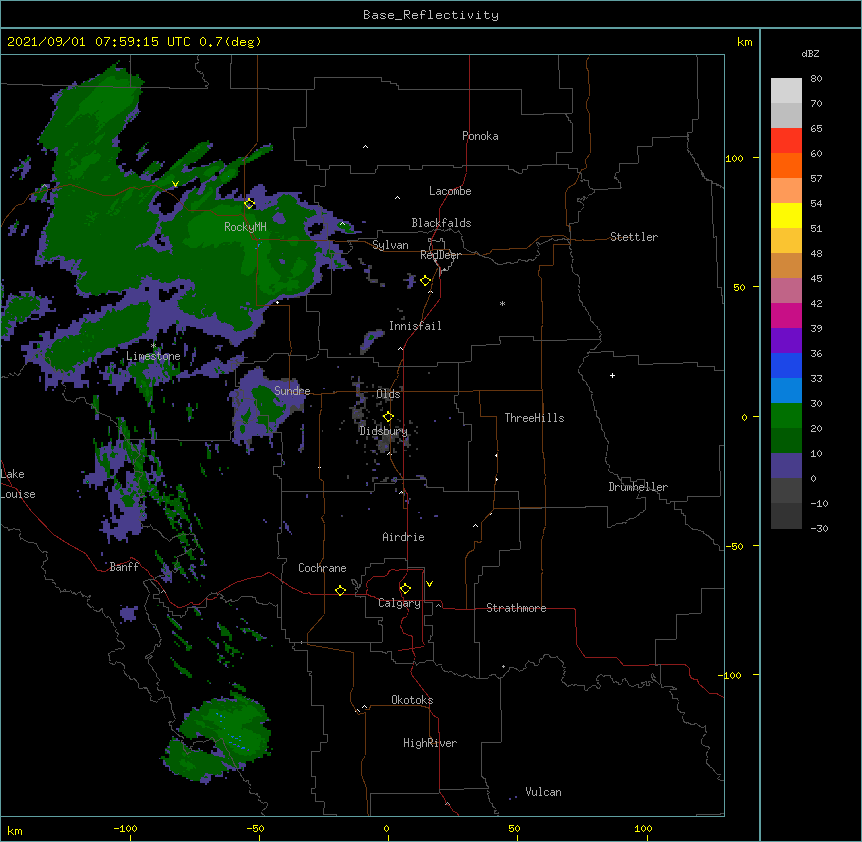Click the RockyMH label
This screenshot has height=842, width=862.
pos(245,227)
